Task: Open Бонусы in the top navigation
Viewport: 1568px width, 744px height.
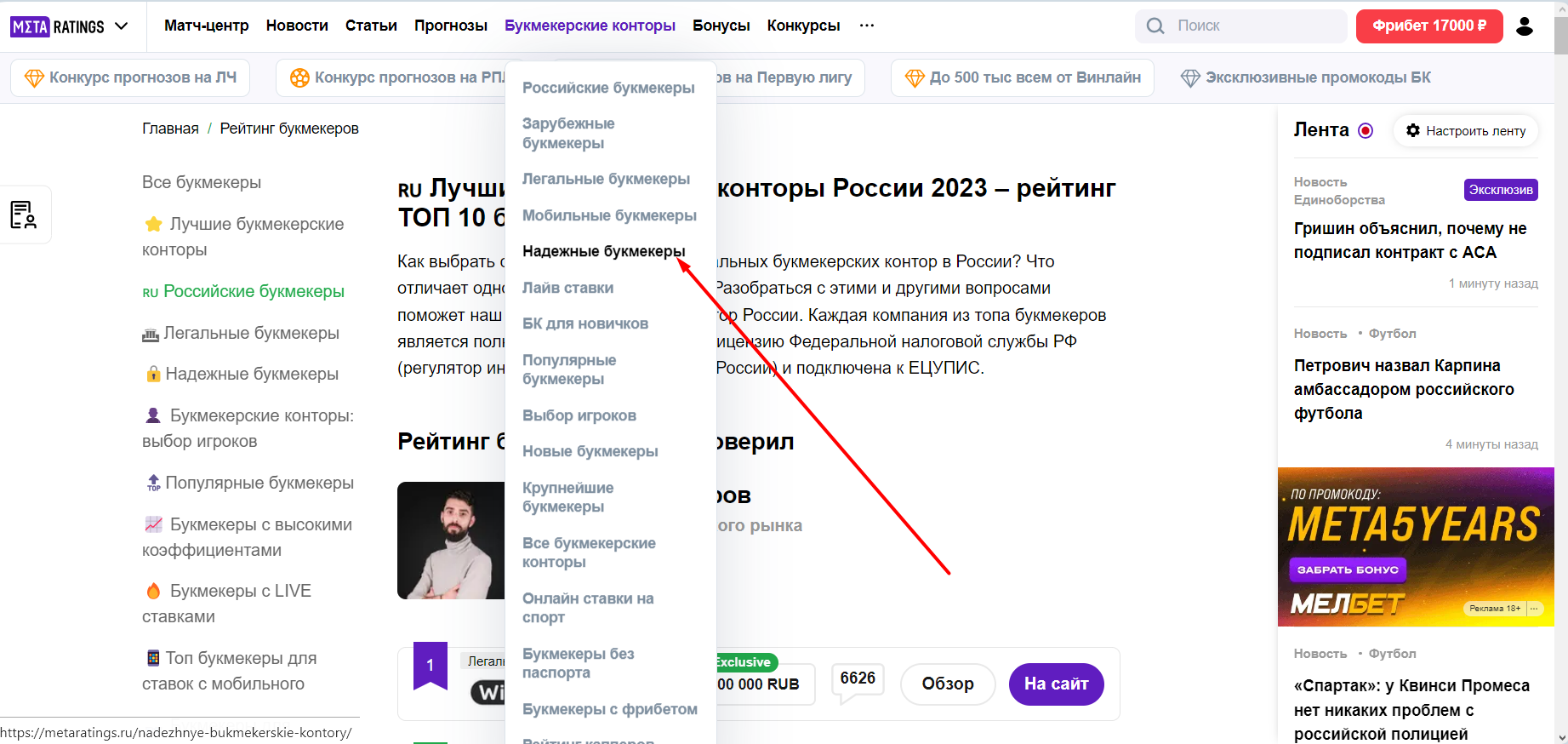Action: point(721,26)
